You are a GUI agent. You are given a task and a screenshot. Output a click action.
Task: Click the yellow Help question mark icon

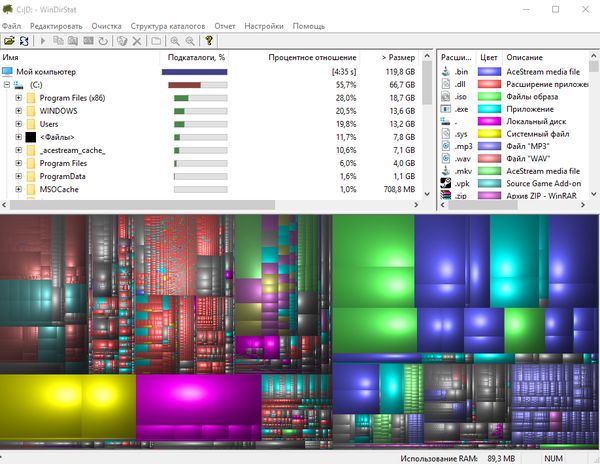pyautogui.click(x=209, y=41)
